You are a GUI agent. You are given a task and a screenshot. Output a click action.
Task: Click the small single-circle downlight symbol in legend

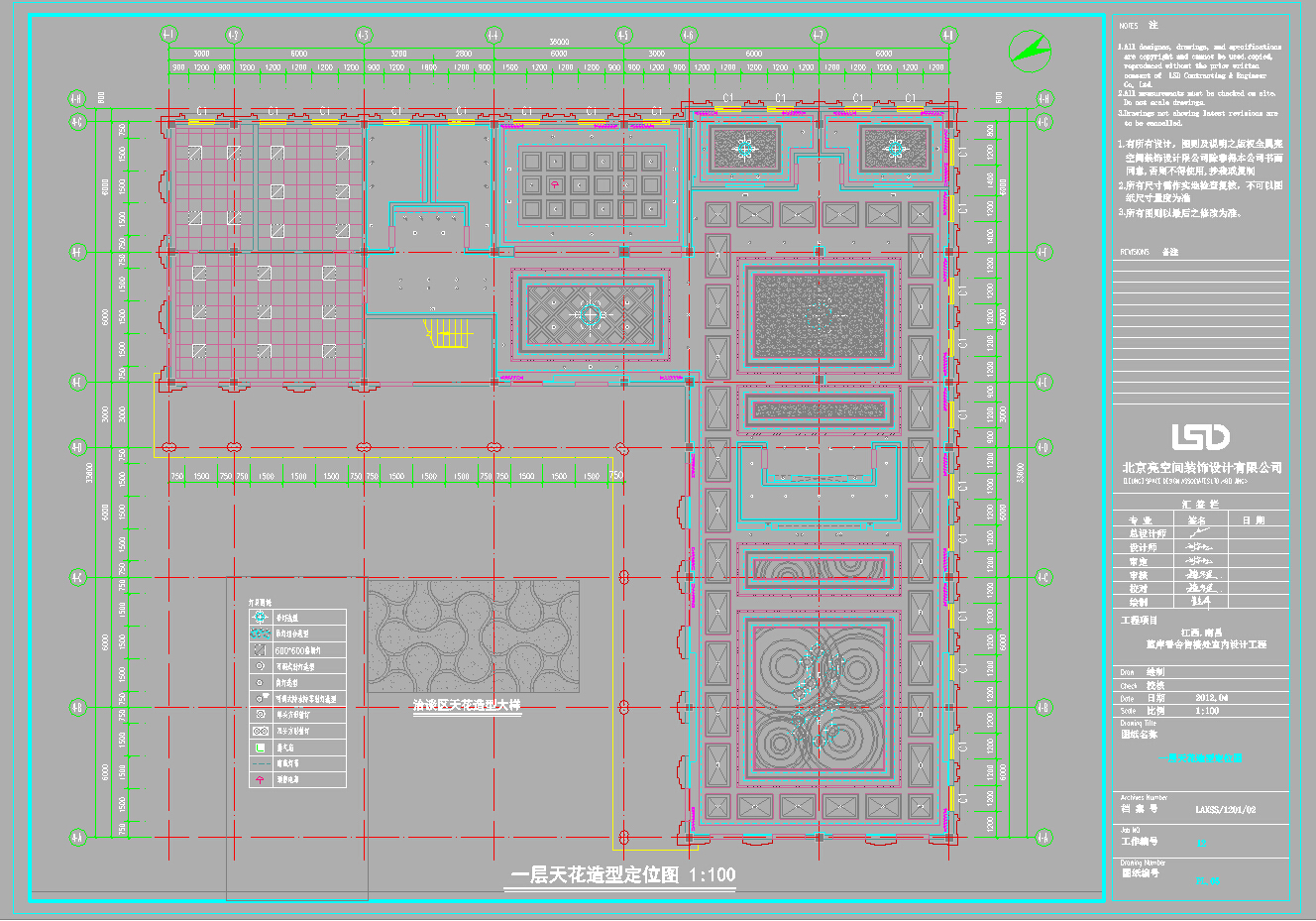click(260, 682)
